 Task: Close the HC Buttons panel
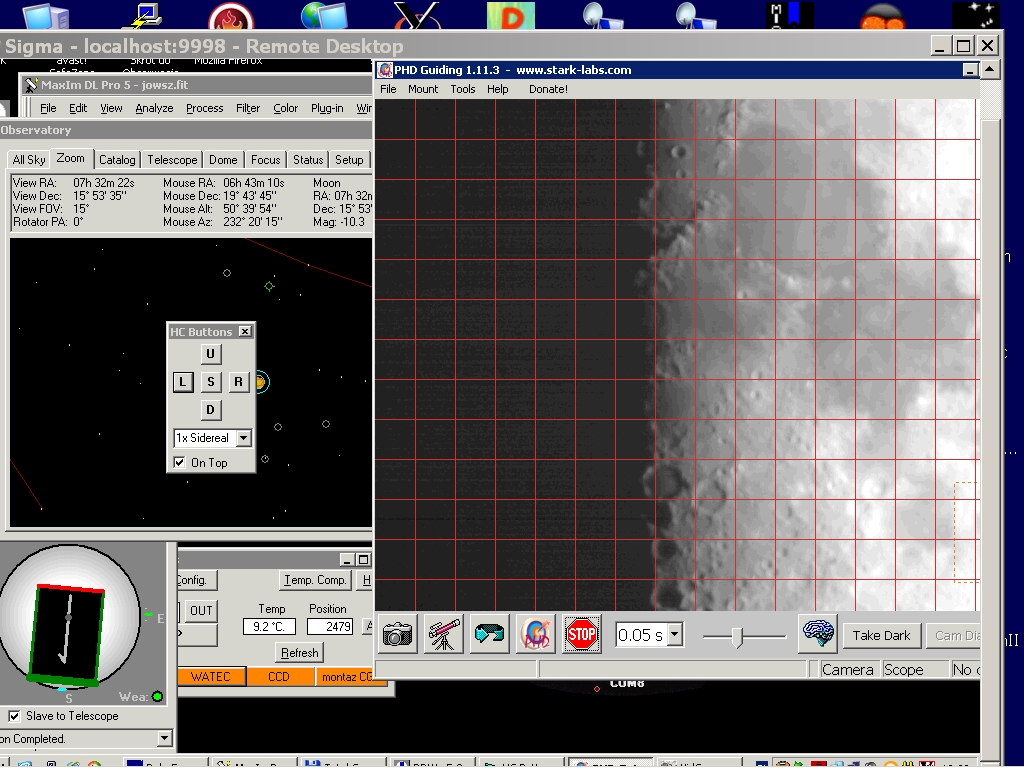245,332
